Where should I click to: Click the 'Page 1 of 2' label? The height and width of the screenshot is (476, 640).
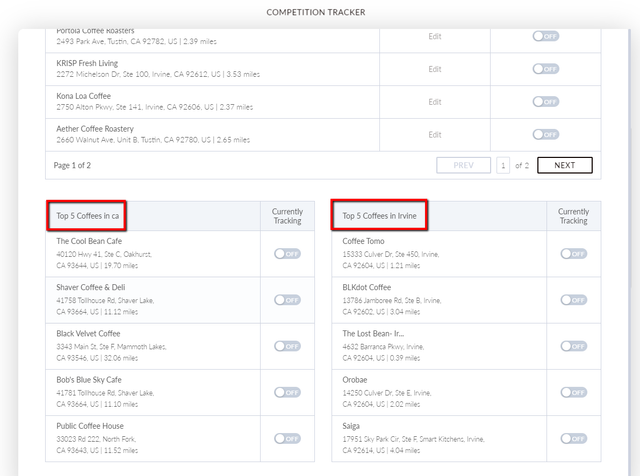coord(72,165)
